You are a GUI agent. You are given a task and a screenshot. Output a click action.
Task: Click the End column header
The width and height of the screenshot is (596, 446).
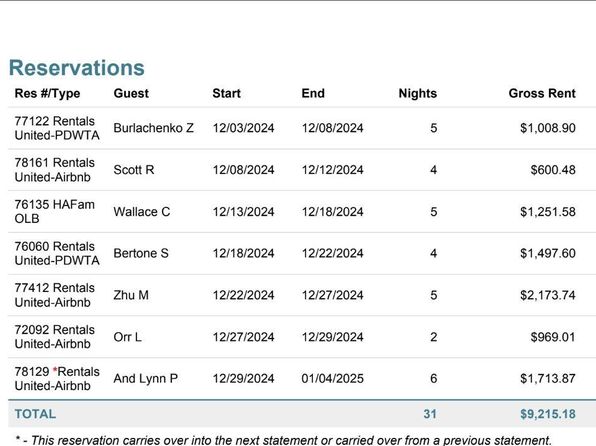point(313,94)
